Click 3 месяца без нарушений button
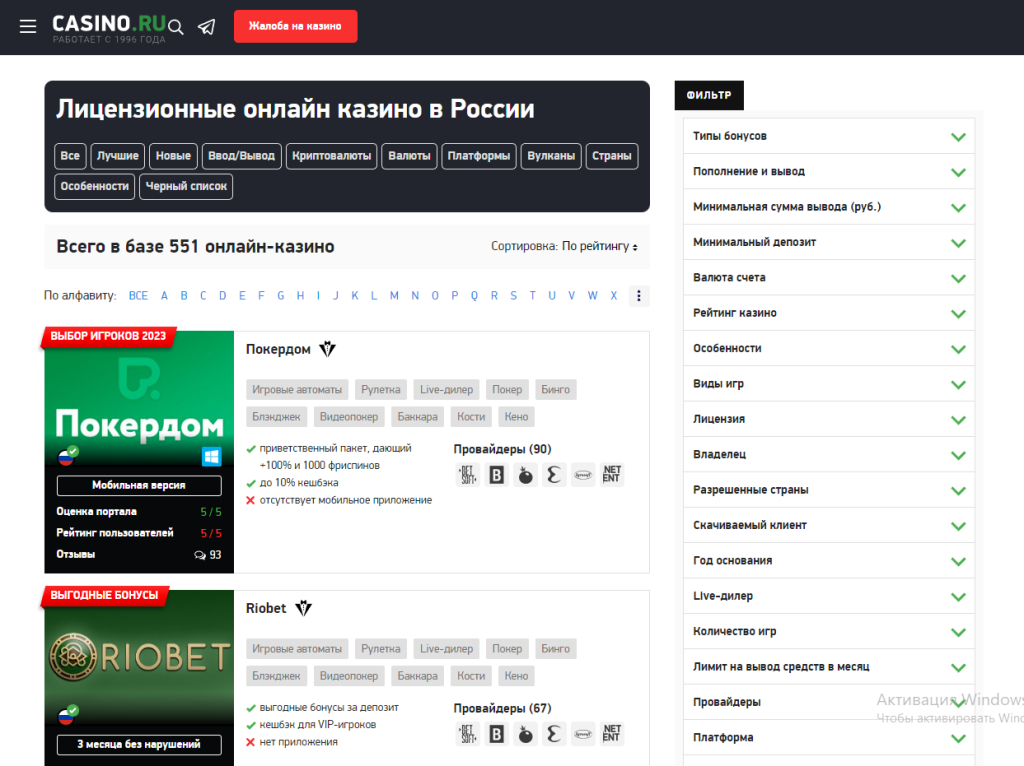 tap(139, 744)
